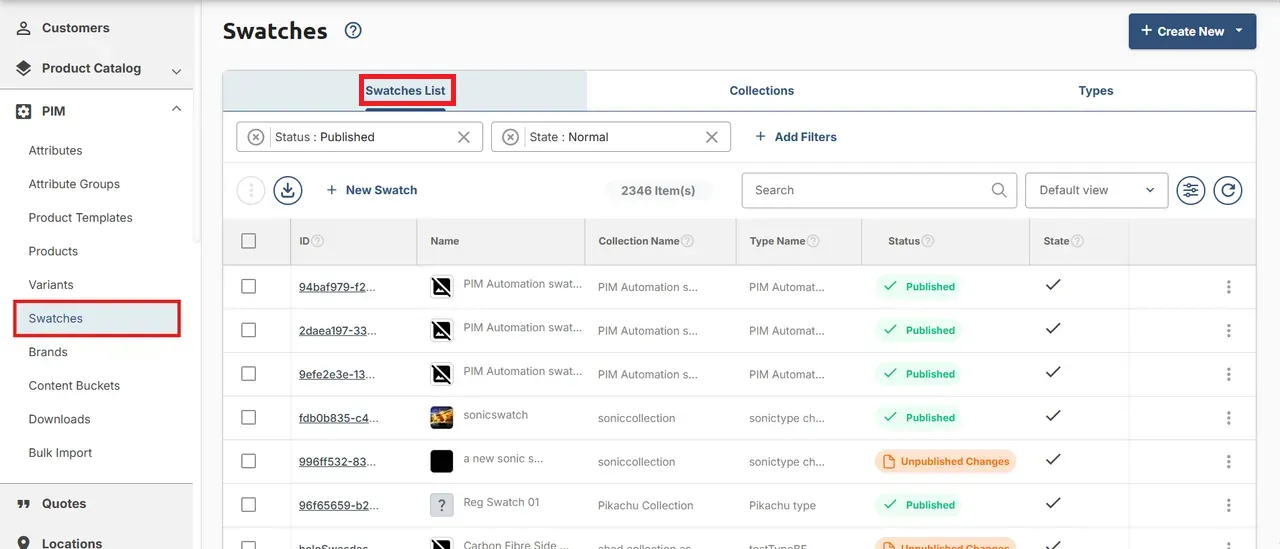The image size is (1280, 549).
Task: Switch to the Types tab
Action: coord(1096,91)
